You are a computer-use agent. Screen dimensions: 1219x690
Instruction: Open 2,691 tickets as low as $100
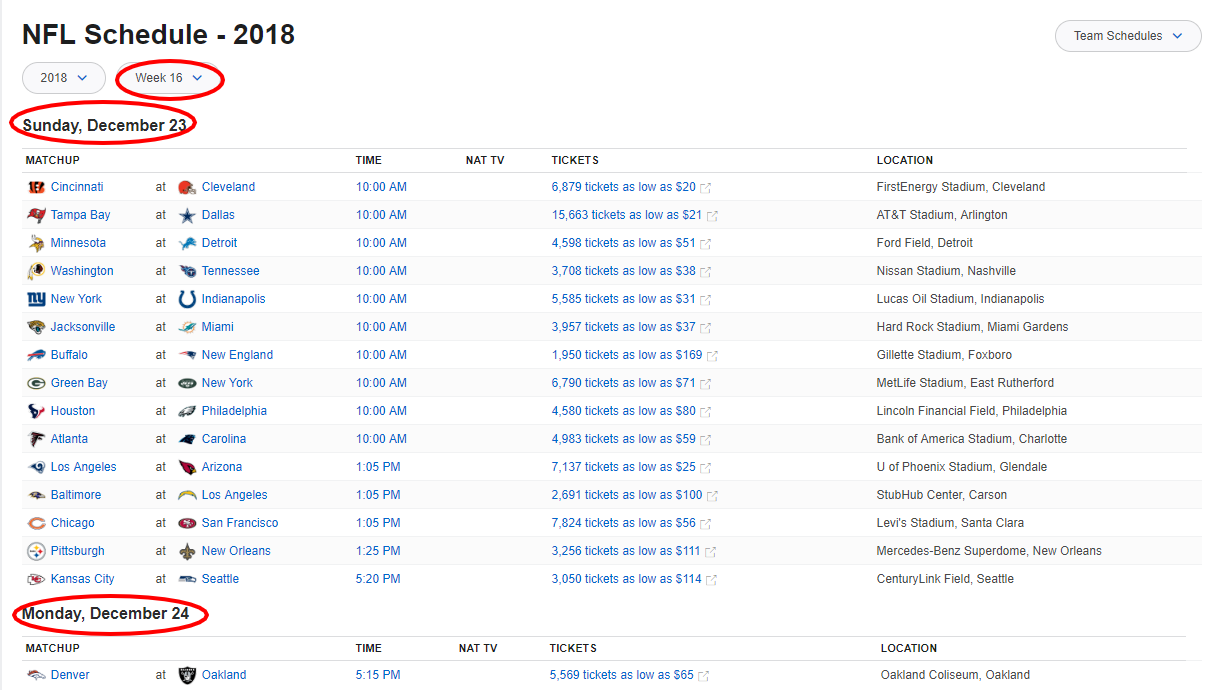pos(627,495)
